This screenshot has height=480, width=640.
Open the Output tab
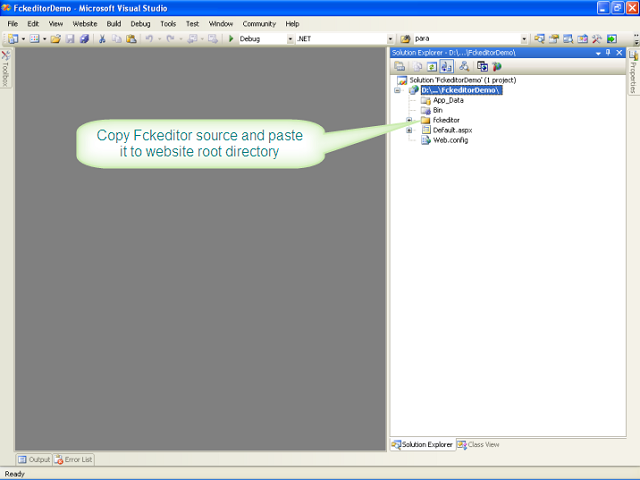(34, 460)
